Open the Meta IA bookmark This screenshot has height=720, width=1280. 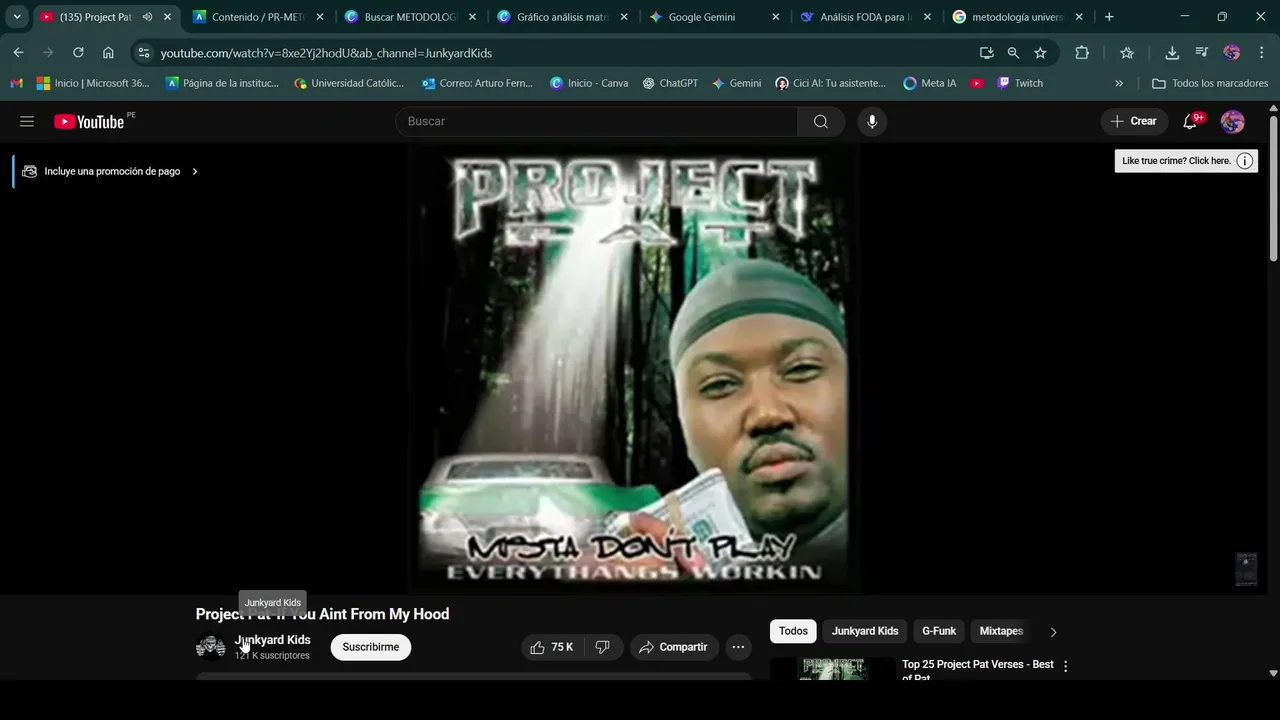pyautogui.click(x=929, y=83)
